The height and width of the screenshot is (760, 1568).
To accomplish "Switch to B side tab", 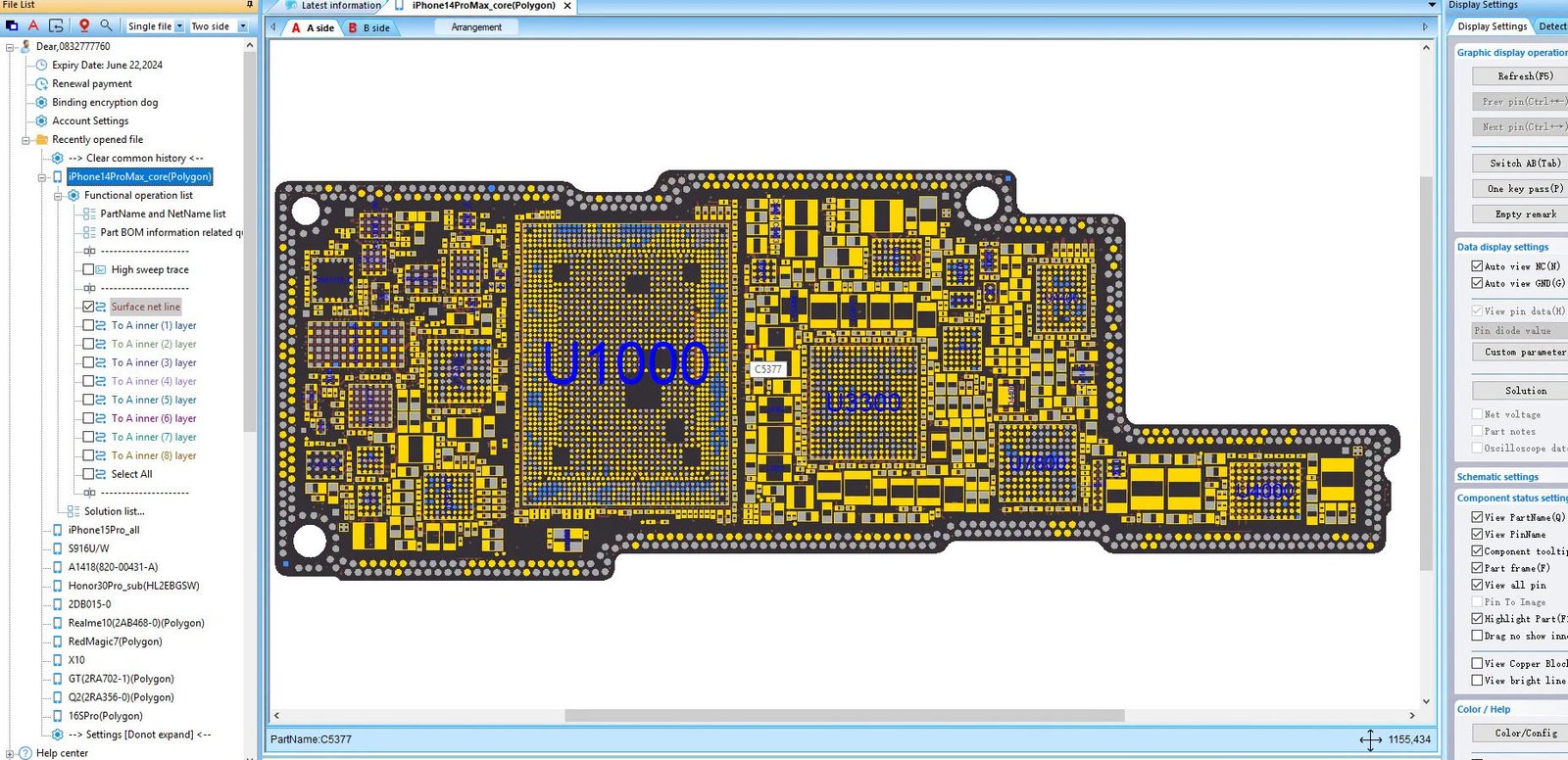I will [369, 27].
